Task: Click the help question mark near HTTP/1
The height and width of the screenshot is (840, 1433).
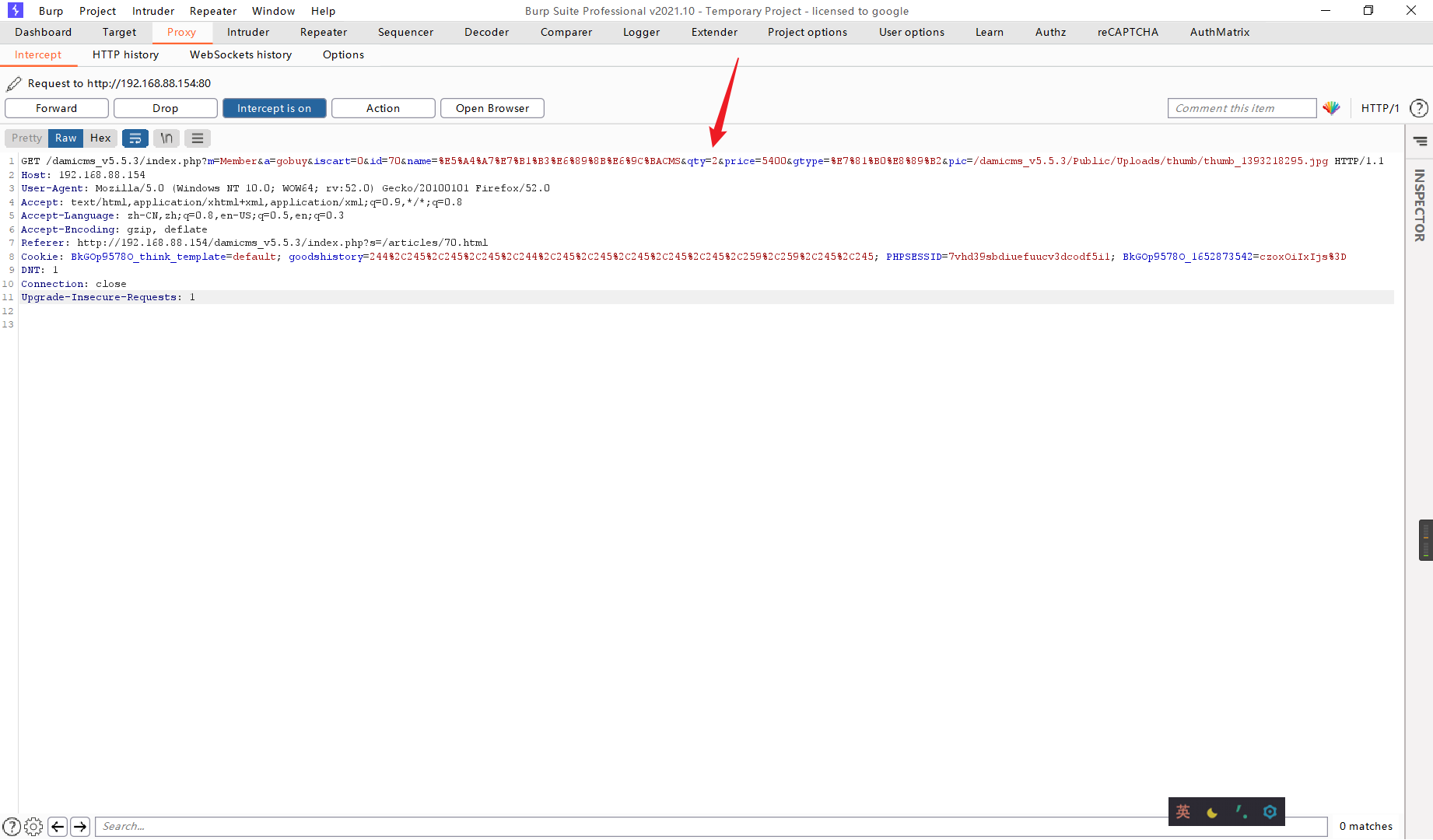Action: click(x=1419, y=108)
